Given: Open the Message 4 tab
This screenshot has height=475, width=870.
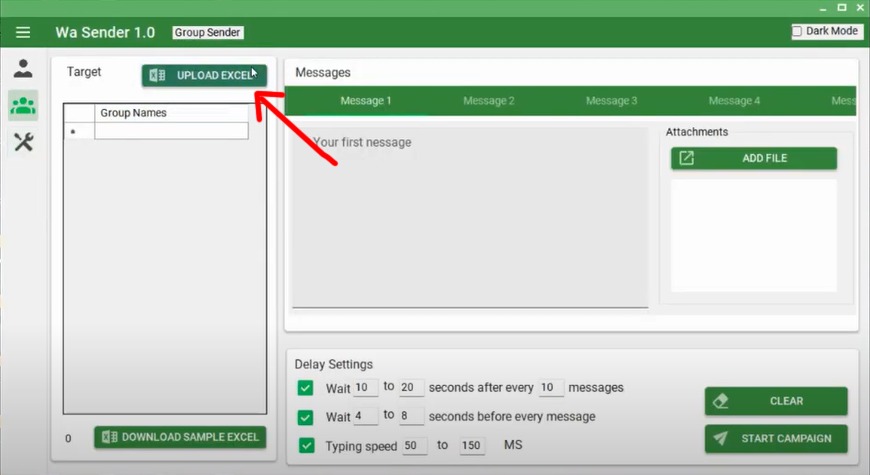Looking at the screenshot, I should tap(734, 101).
